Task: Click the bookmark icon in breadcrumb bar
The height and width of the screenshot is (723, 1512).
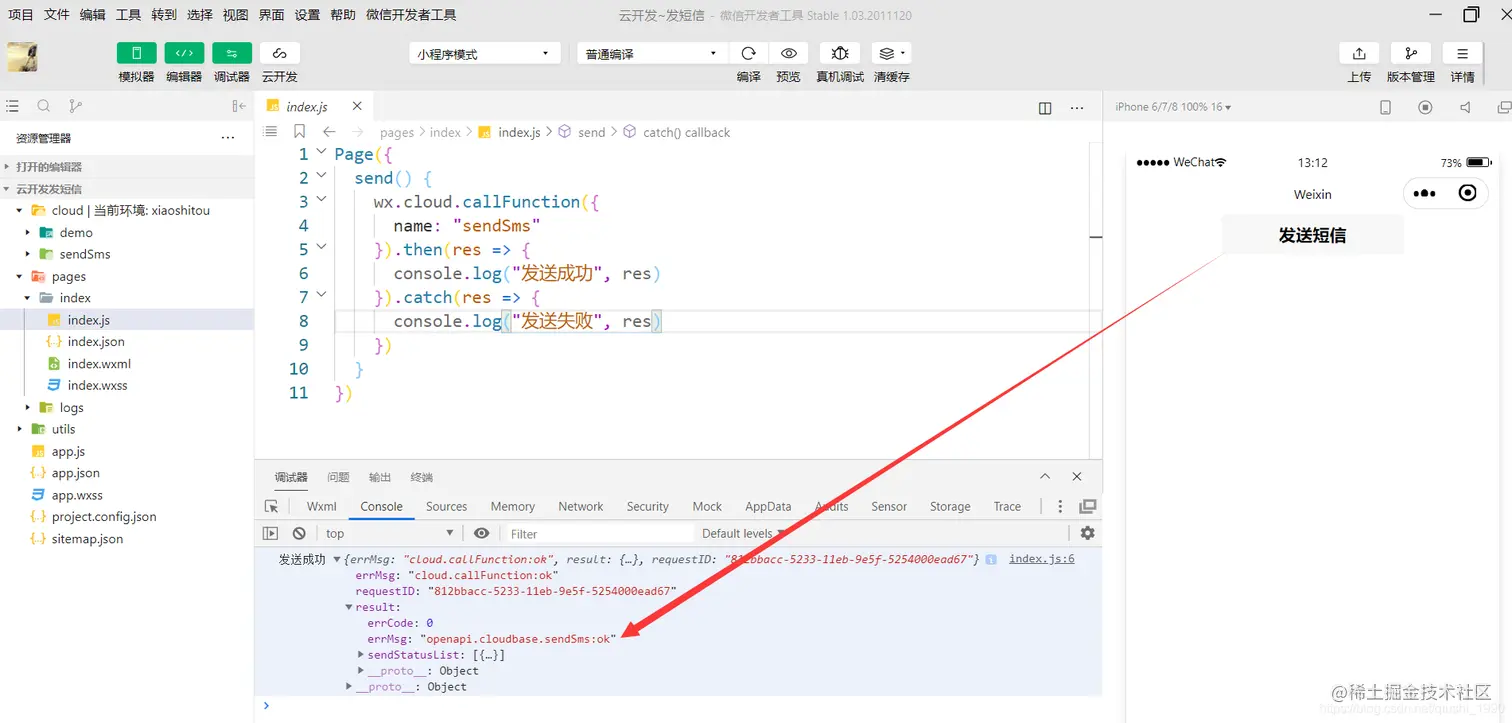Action: (x=299, y=131)
